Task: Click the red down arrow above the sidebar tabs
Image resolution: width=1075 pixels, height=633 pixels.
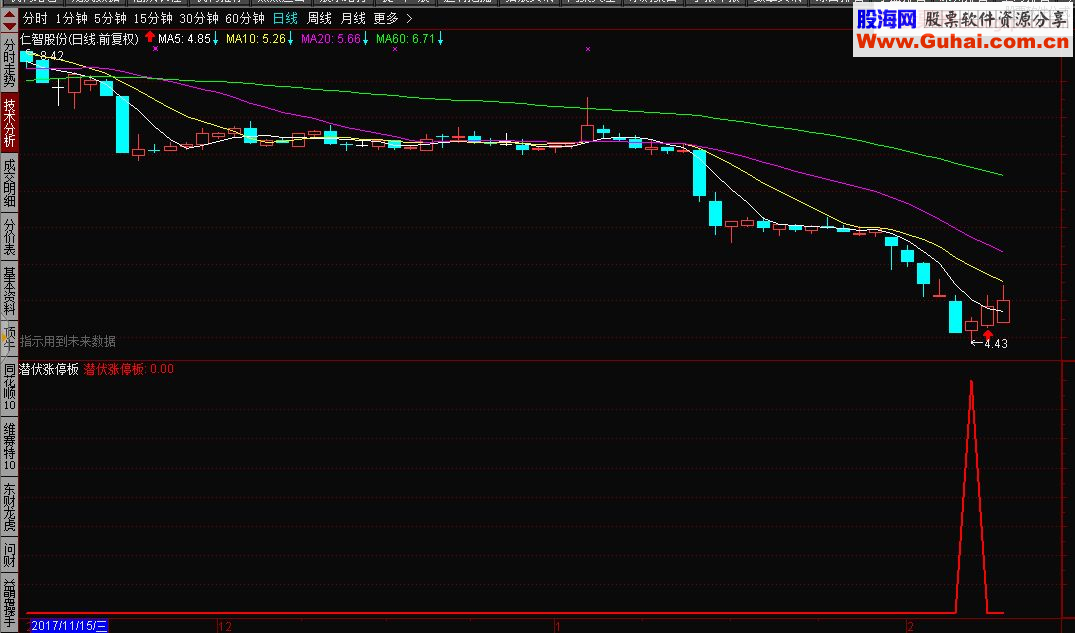Action: tap(9, 26)
